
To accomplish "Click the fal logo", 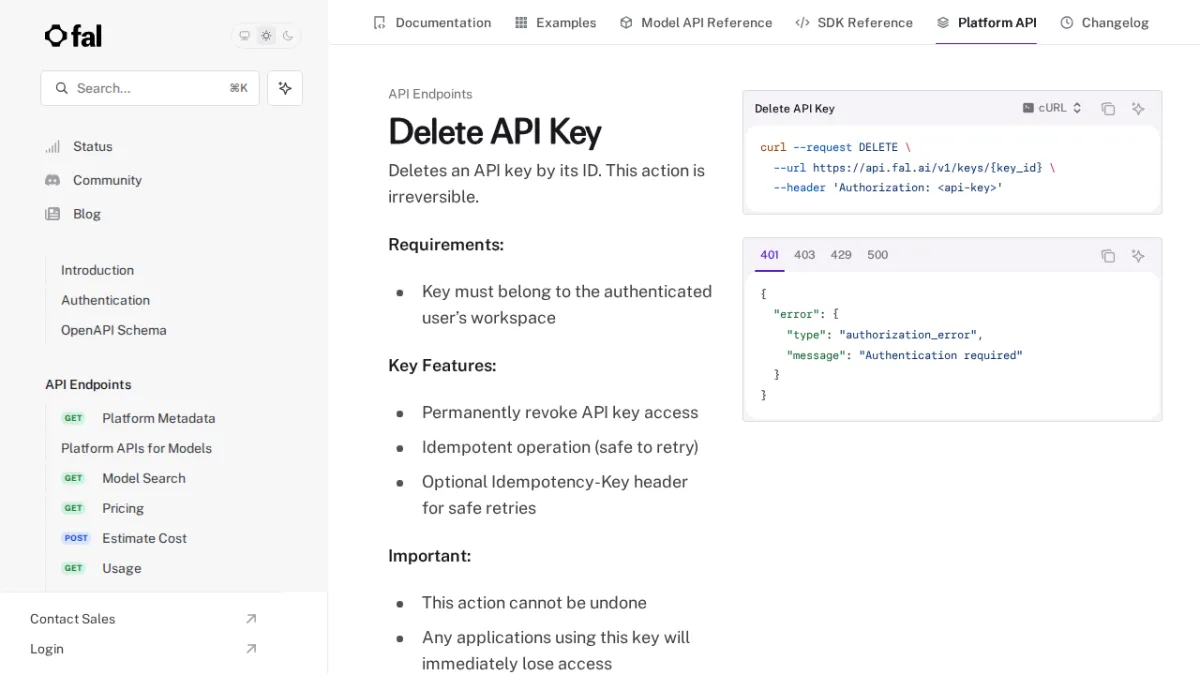I will coord(73,36).
